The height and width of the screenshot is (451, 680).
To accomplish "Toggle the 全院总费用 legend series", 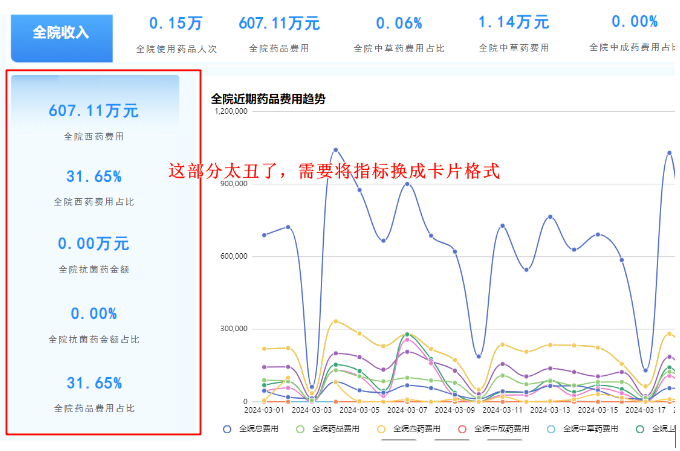I will 251,429.
